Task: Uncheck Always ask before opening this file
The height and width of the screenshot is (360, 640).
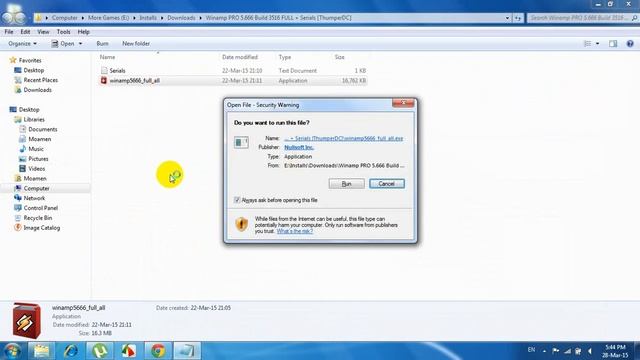Action: click(x=237, y=200)
